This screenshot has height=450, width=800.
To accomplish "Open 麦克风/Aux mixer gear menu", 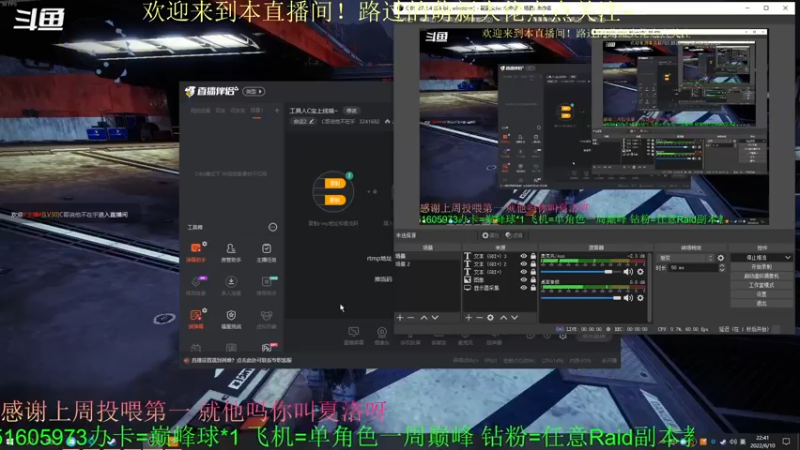I will coord(640,272).
